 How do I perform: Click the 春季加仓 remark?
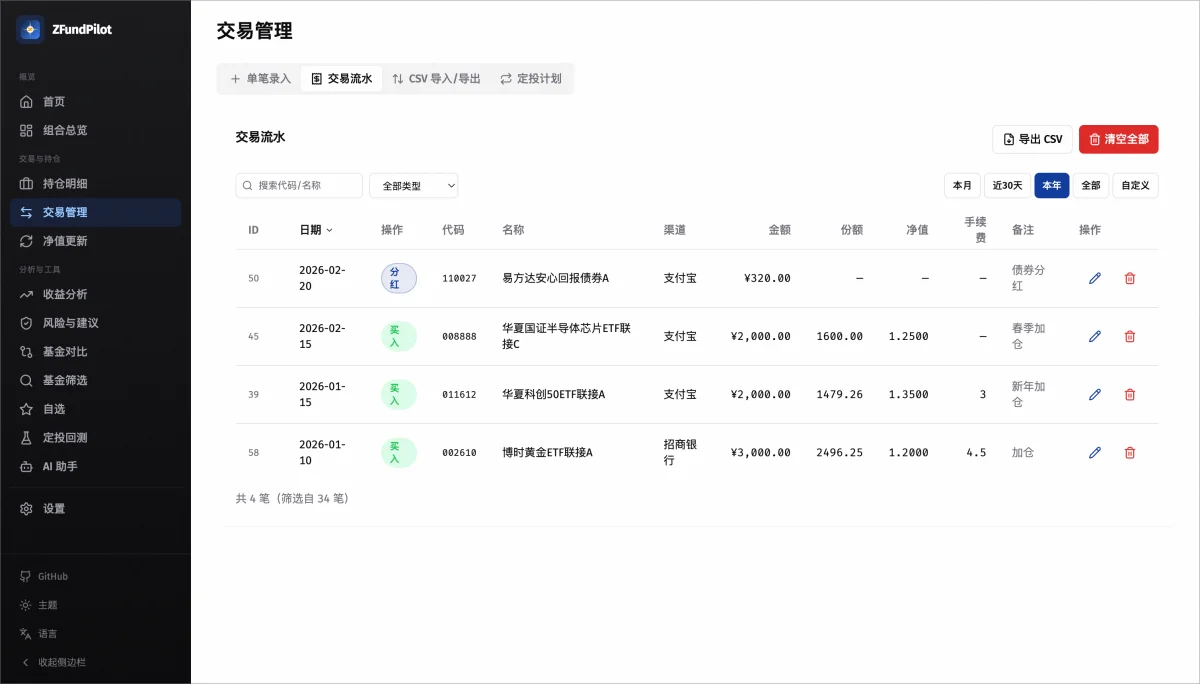click(1029, 336)
